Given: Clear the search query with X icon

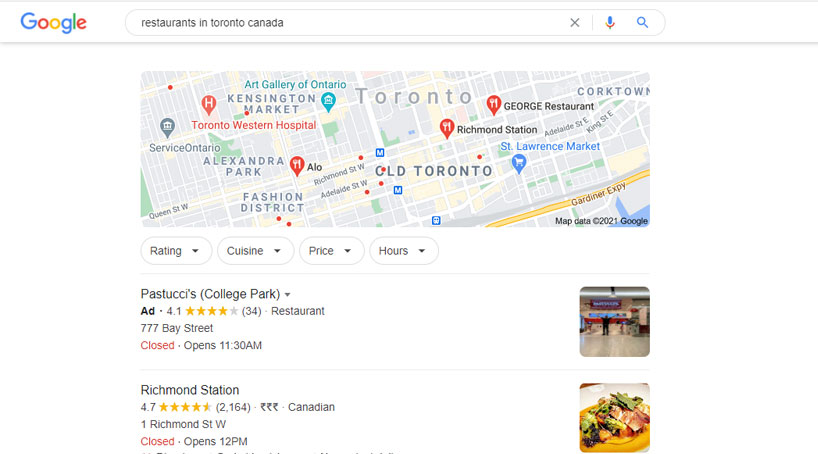Looking at the screenshot, I should point(574,22).
